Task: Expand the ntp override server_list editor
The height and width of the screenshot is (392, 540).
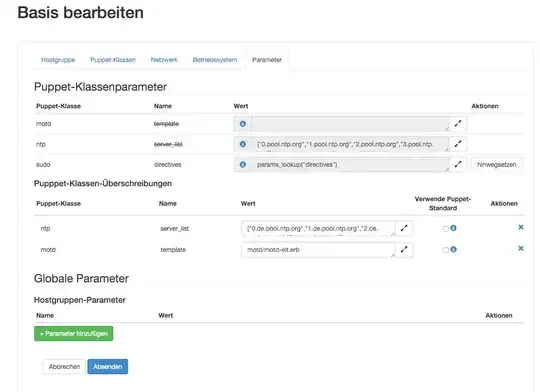Action: pyautogui.click(x=404, y=228)
